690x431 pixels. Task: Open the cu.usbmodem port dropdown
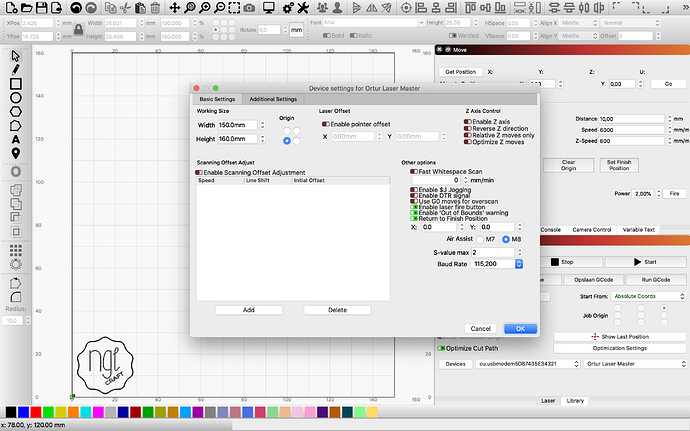(528, 364)
